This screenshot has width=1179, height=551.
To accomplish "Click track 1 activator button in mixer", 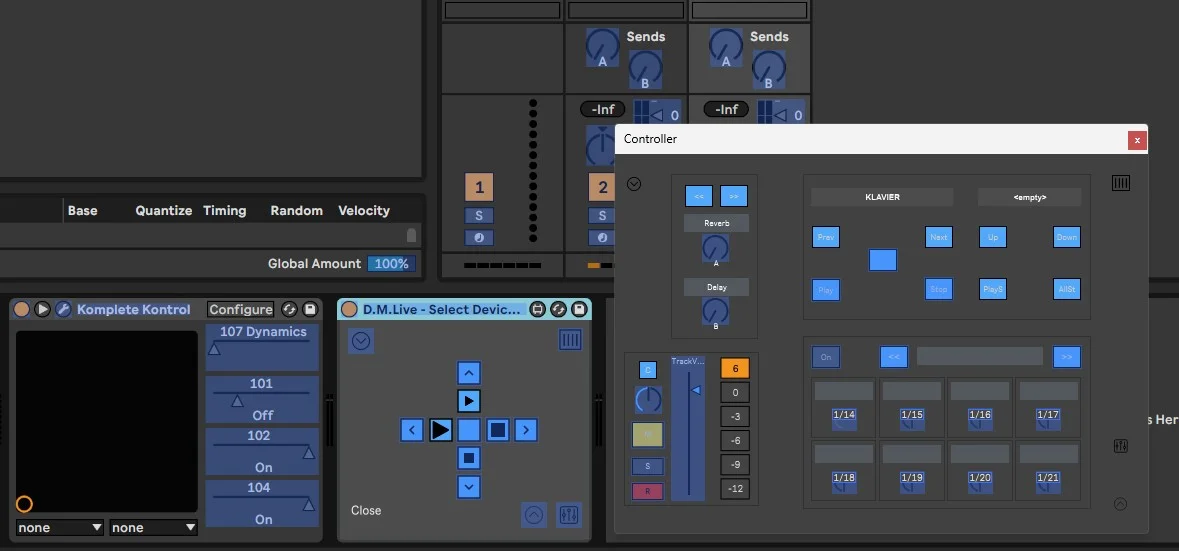I will click(x=479, y=186).
